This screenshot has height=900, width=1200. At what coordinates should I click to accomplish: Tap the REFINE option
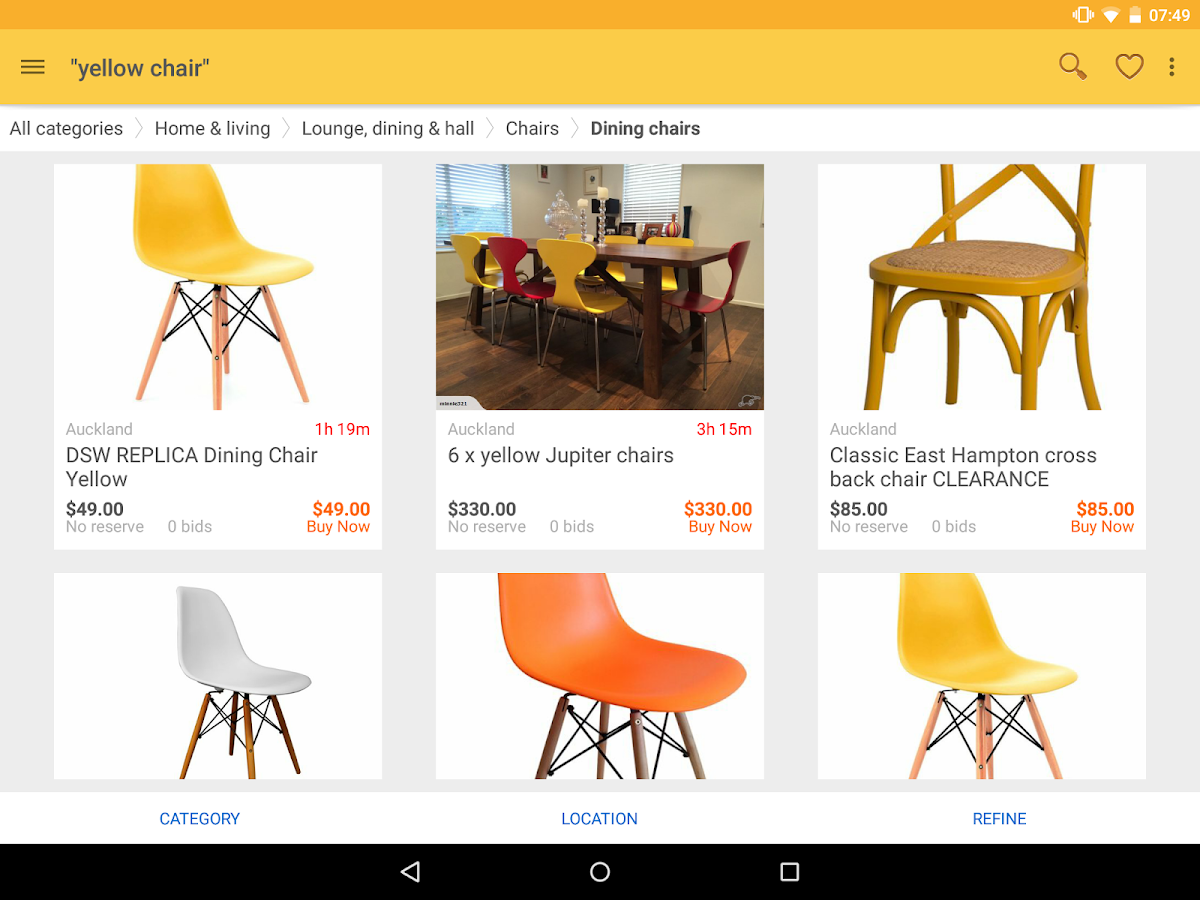[1000, 818]
